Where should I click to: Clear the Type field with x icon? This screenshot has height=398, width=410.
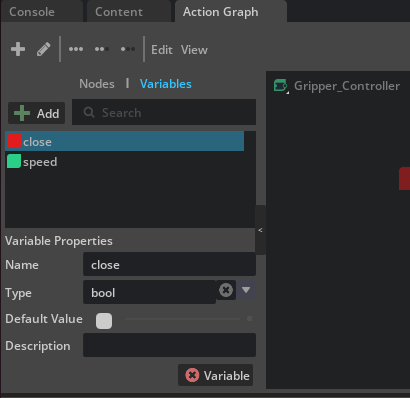(226, 290)
